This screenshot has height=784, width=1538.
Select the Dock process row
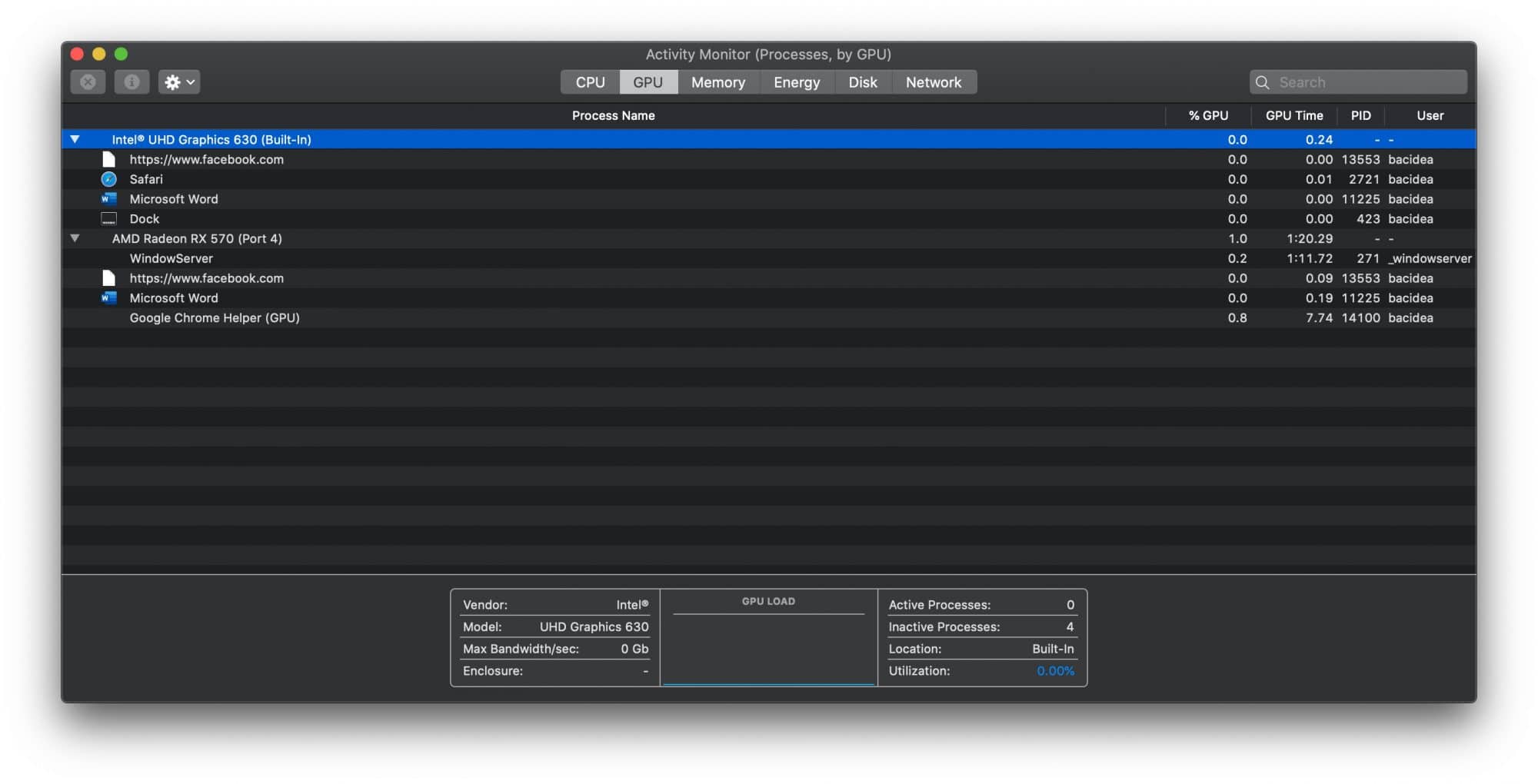pos(769,219)
